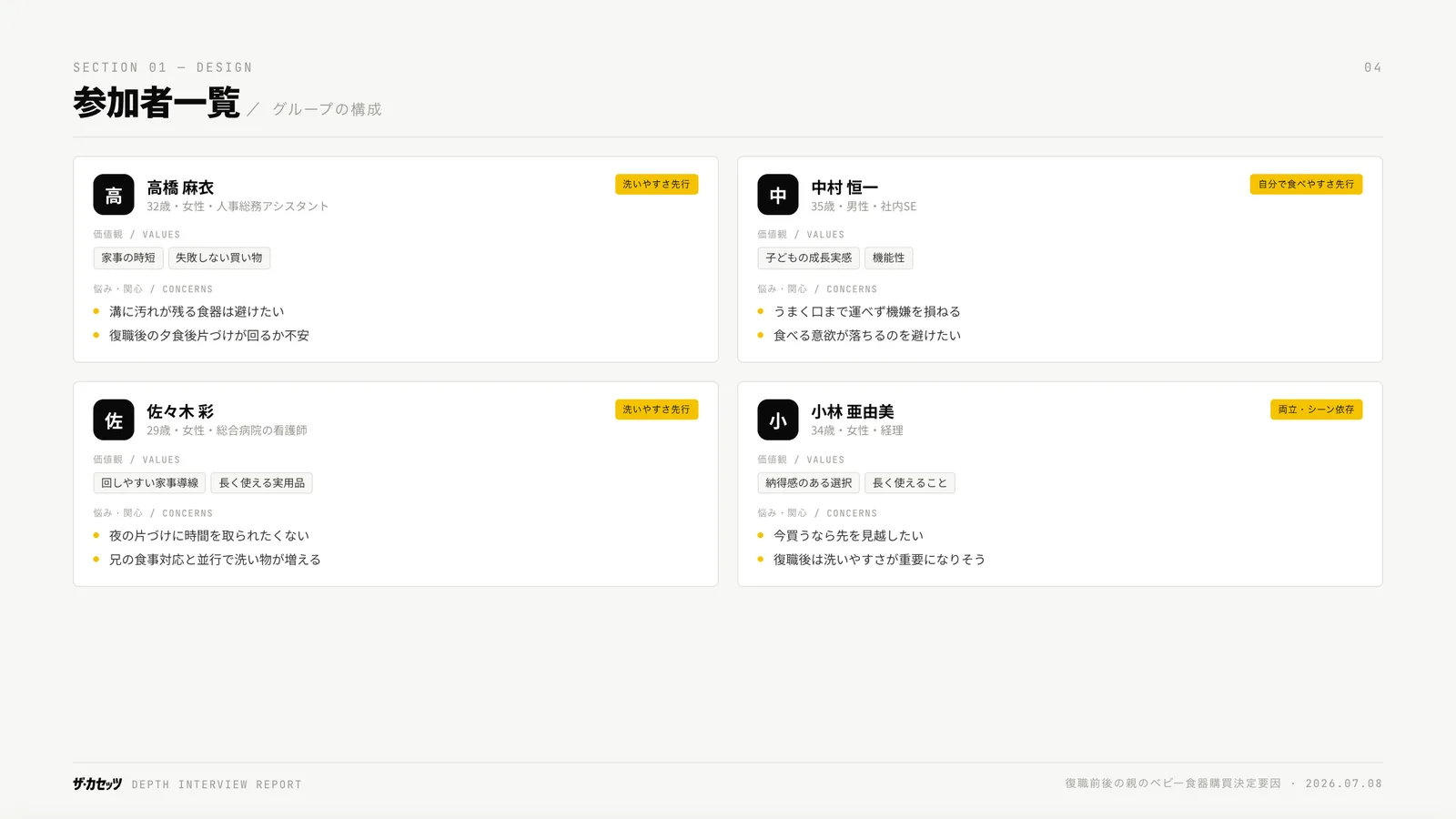Click the 小 avatar icon for 小林 亜由美
This screenshot has width=1456, height=819.
coord(778,420)
